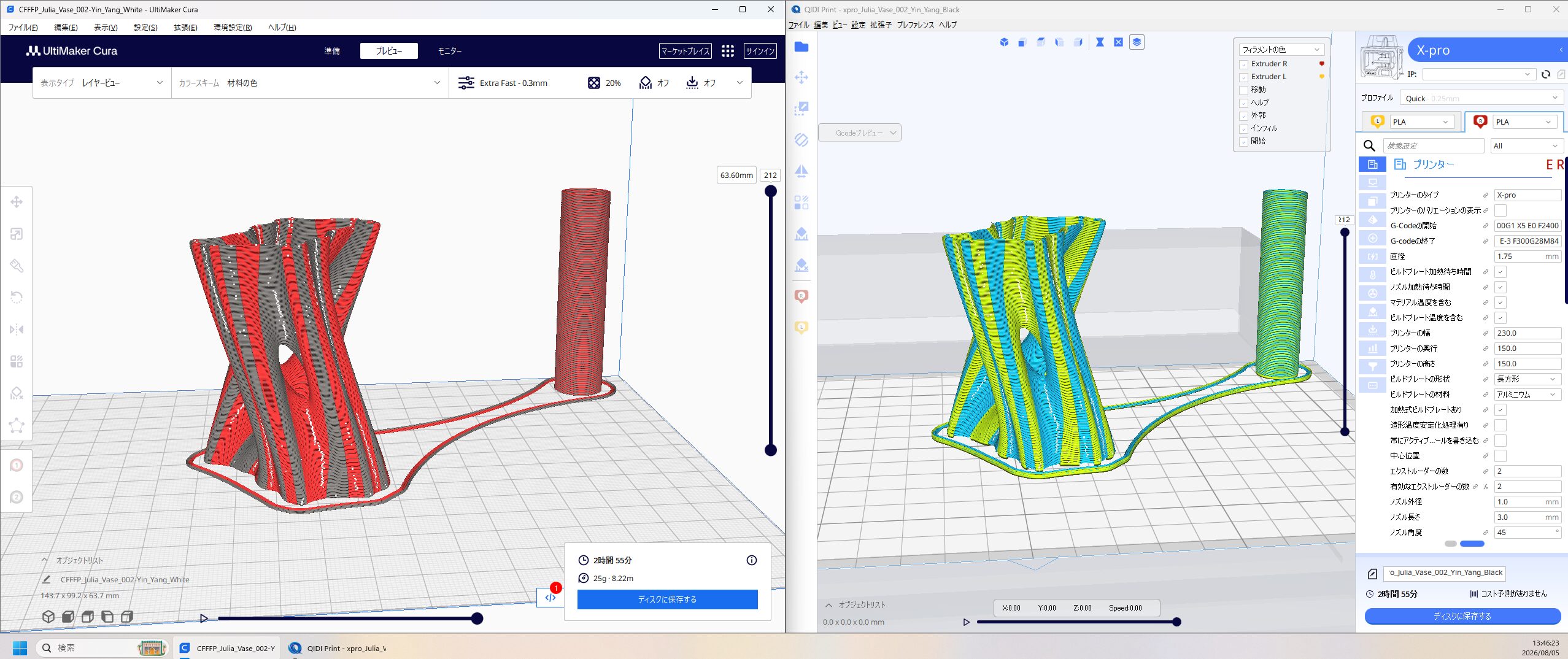This screenshot has height=659, width=1568.
Task: Click the QIDI 3D perspective view cube icon
Action: click(1004, 42)
